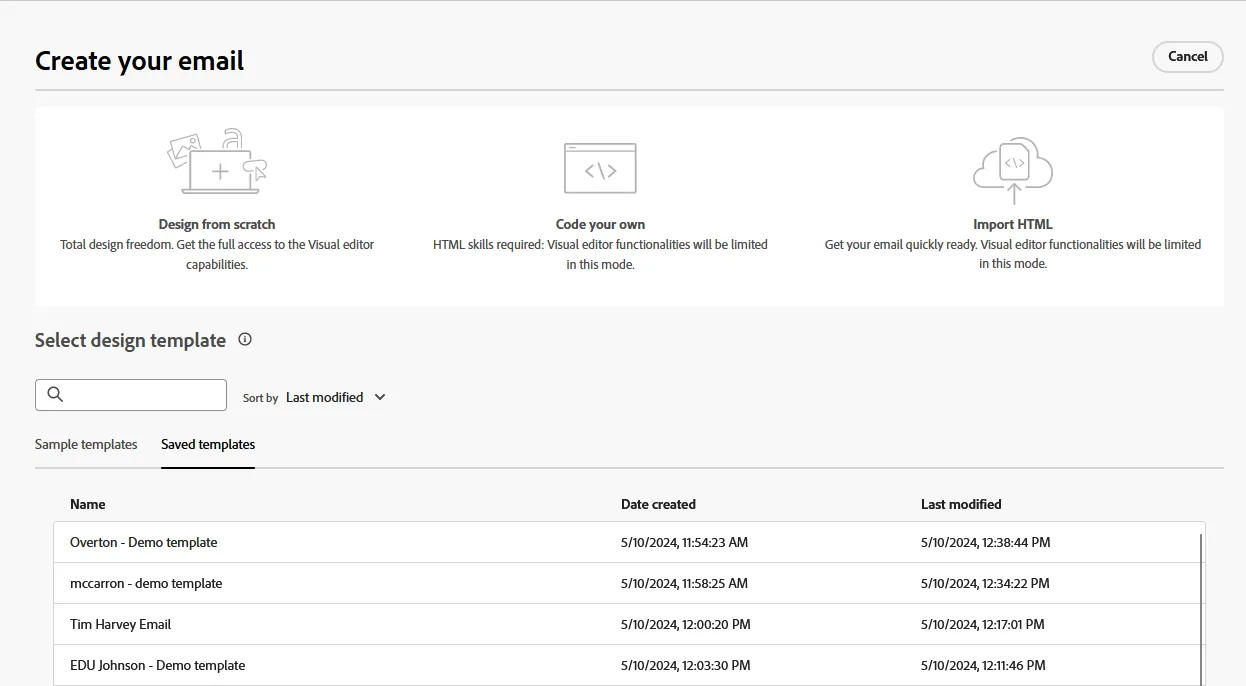This screenshot has width=1246, height=686.
Task: Switch to the Sample templates tab
Action: pos(86,444)
